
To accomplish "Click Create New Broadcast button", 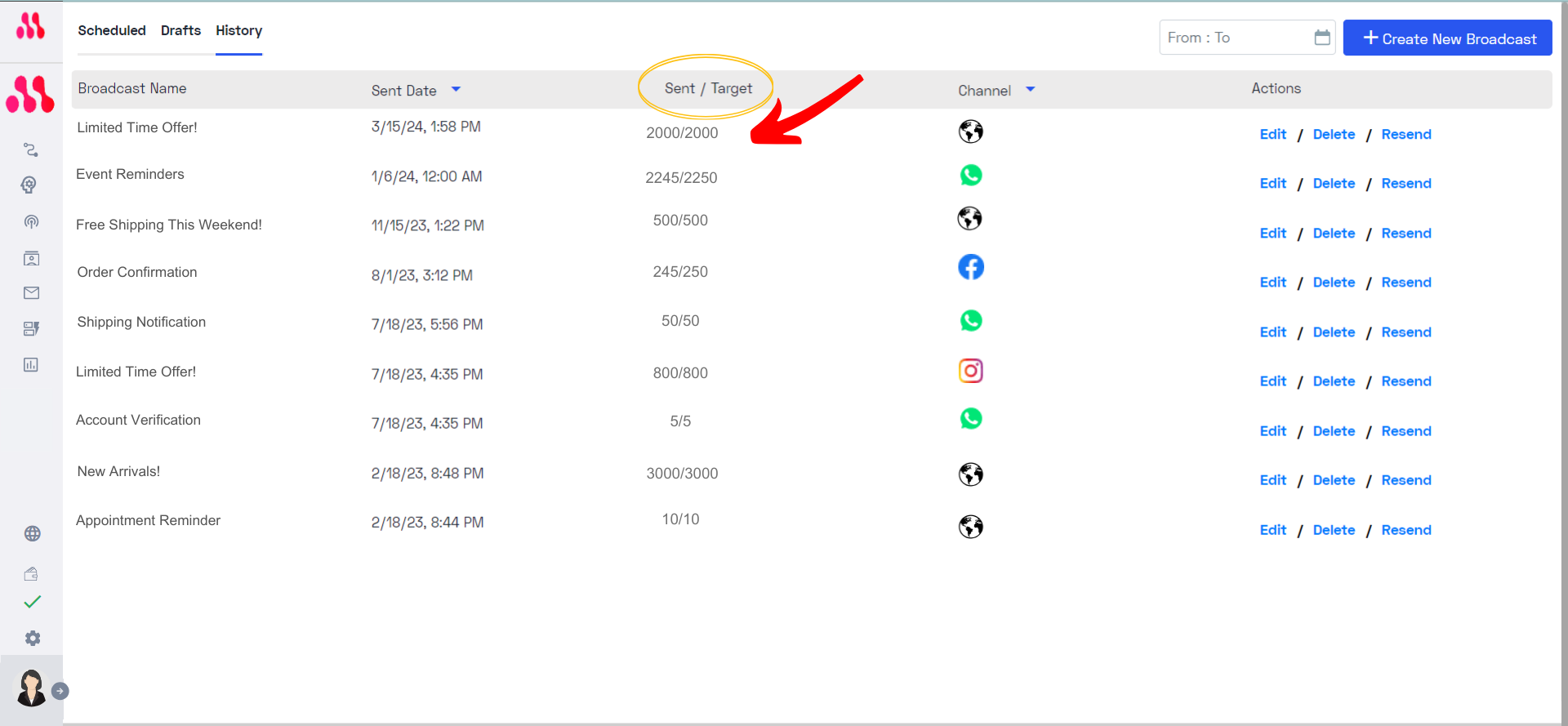I will coord(1447,38).
